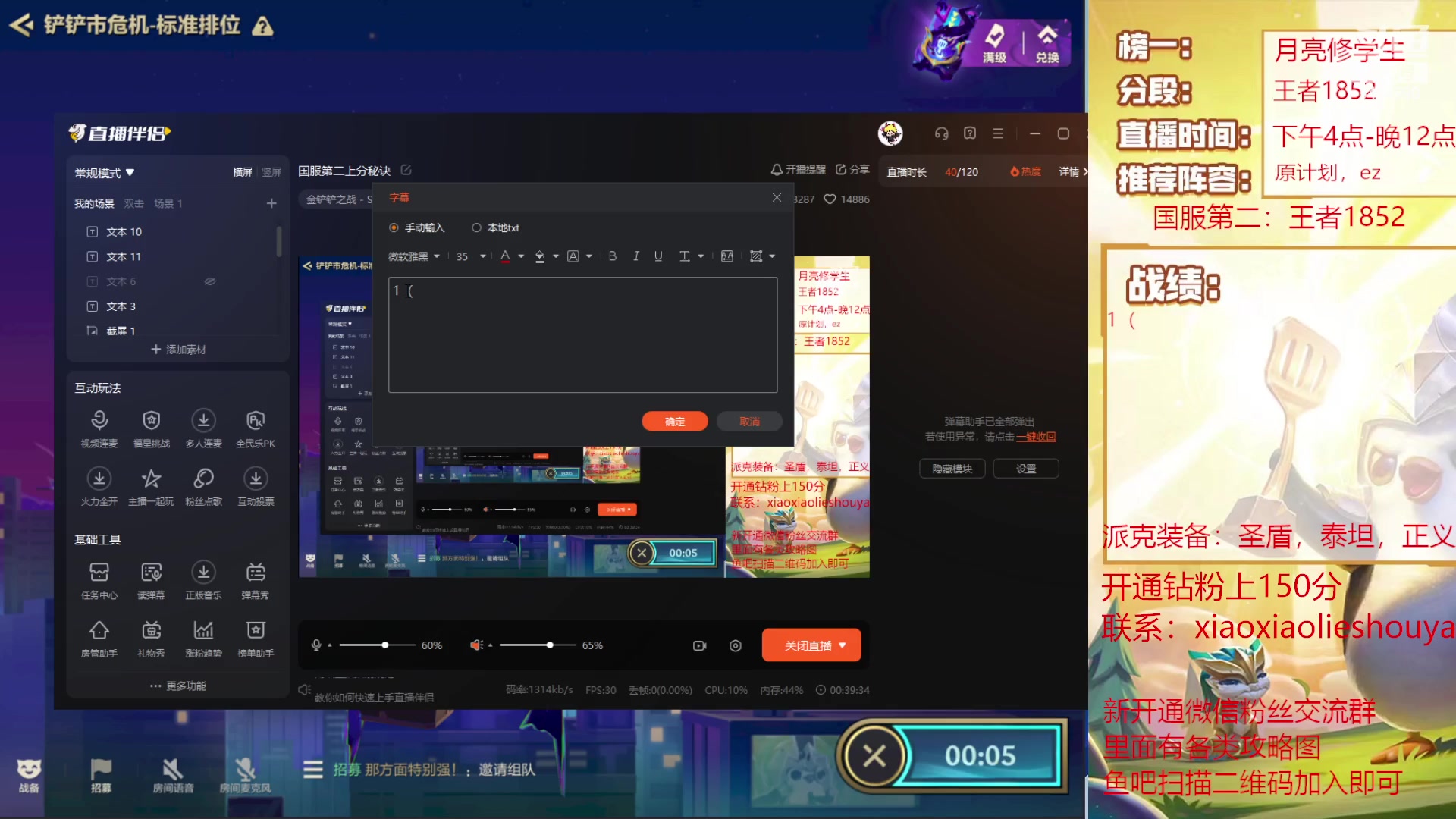Toggle visibility eye for 文本 6
Viewport: 1456px width, 819px height.
coord(210,281)
